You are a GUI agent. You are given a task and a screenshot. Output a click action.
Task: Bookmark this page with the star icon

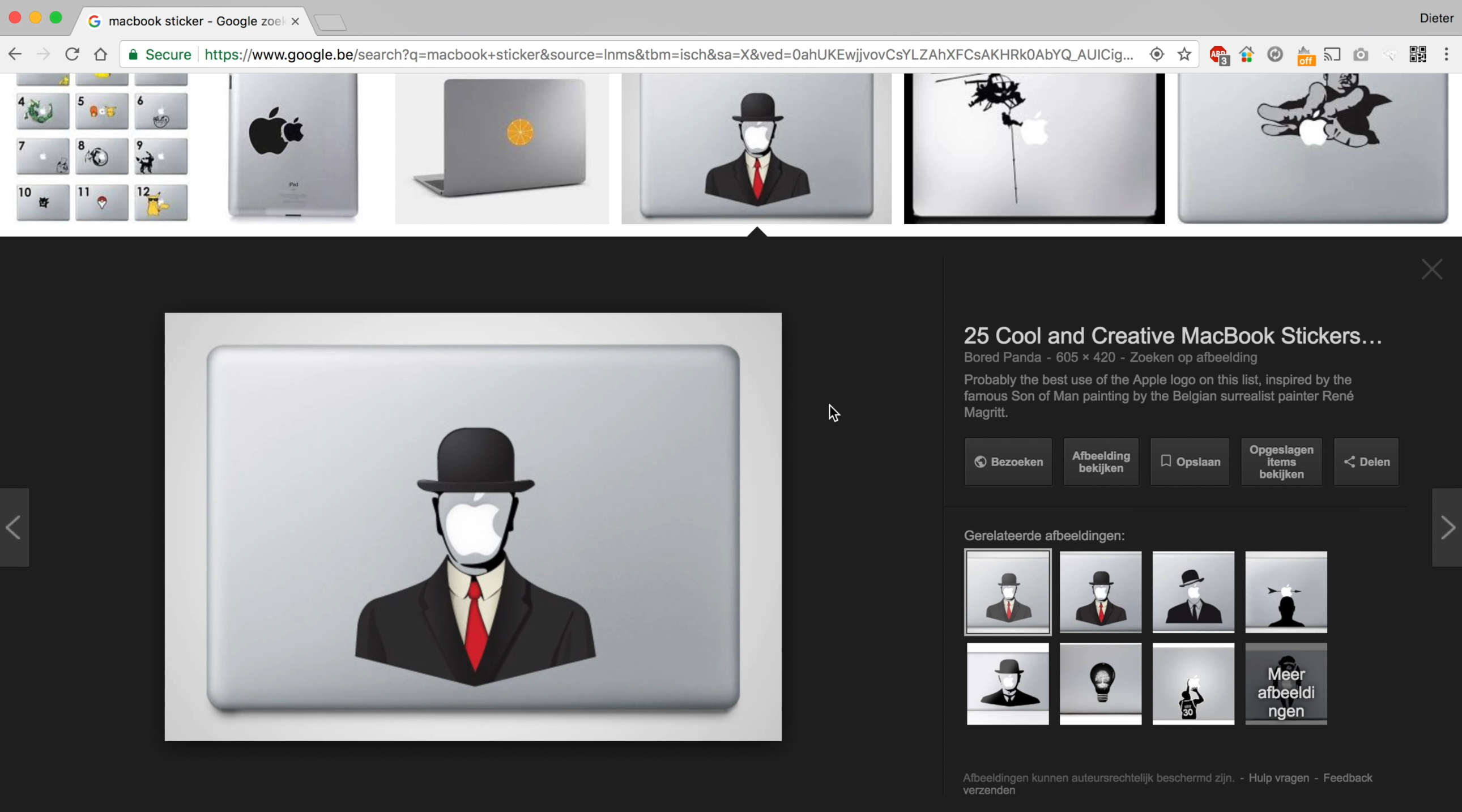click(1185, 54)
